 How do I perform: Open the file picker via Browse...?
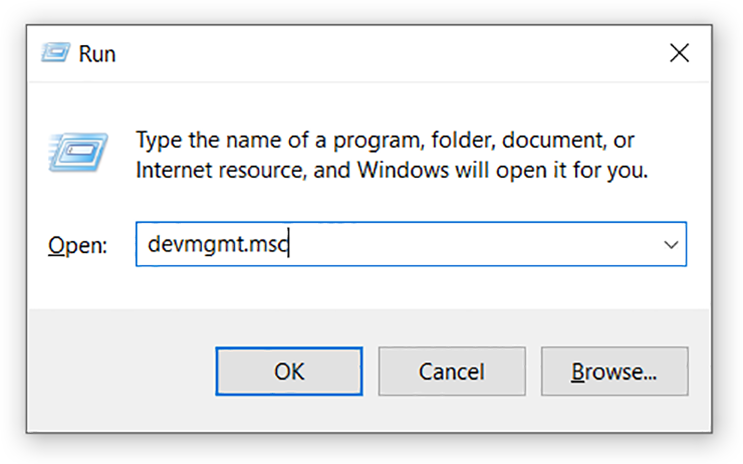[614, 371]
